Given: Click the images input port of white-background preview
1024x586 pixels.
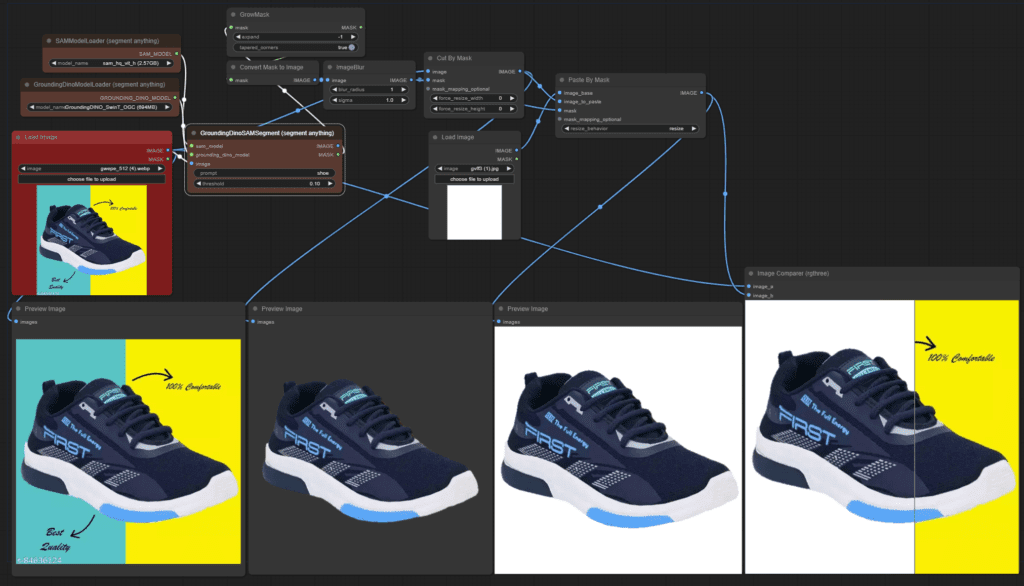Looking at the screenshot, I should [498, 322].
